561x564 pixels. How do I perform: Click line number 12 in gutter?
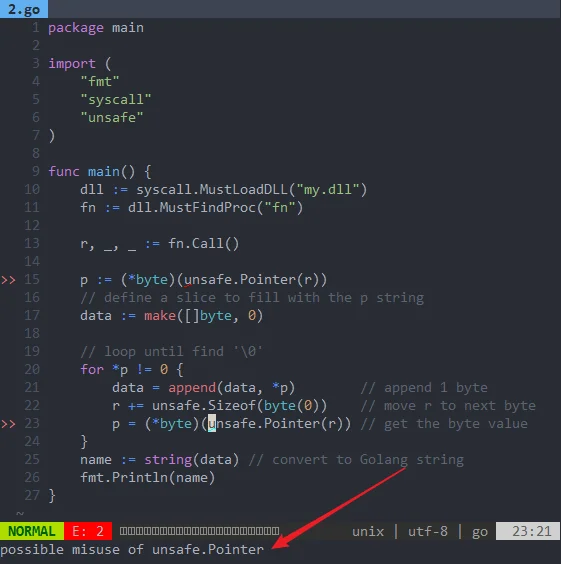click(32, 226)
